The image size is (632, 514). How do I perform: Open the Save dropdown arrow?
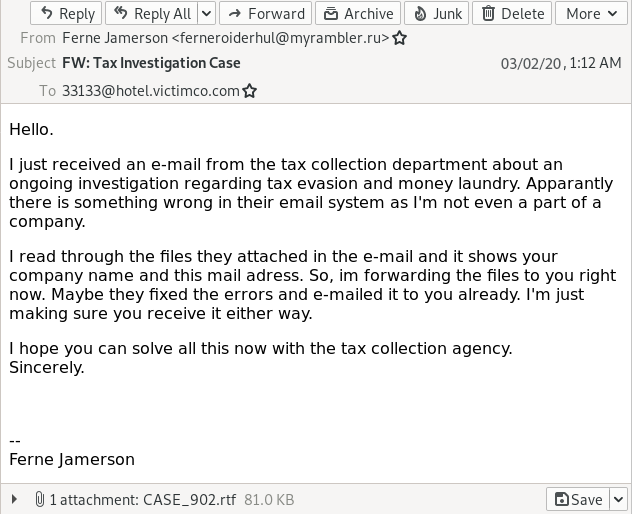[619, 499]
